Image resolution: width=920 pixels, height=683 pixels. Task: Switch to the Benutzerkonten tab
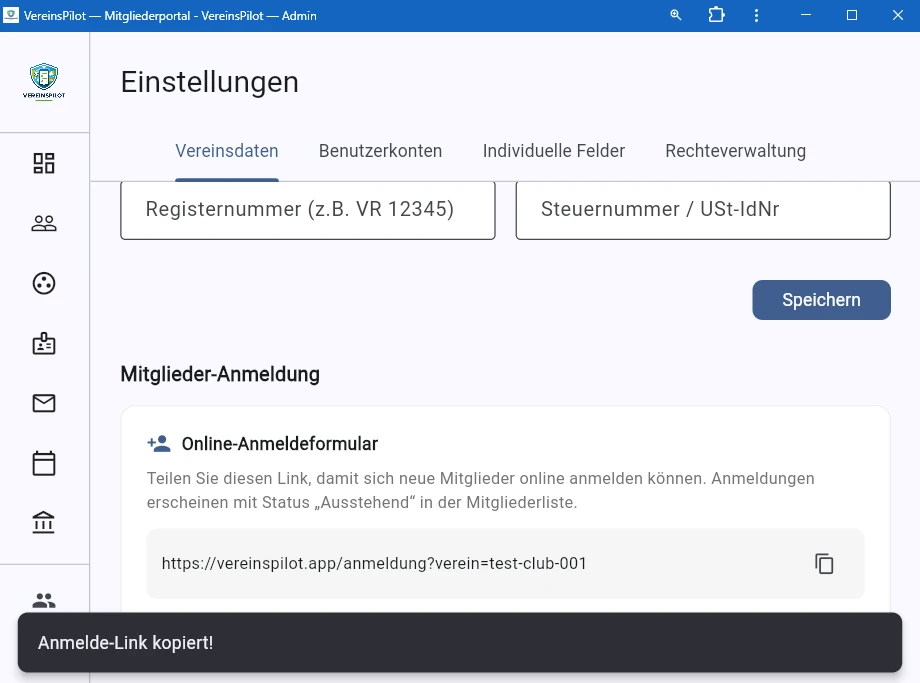tap(380, 151)
